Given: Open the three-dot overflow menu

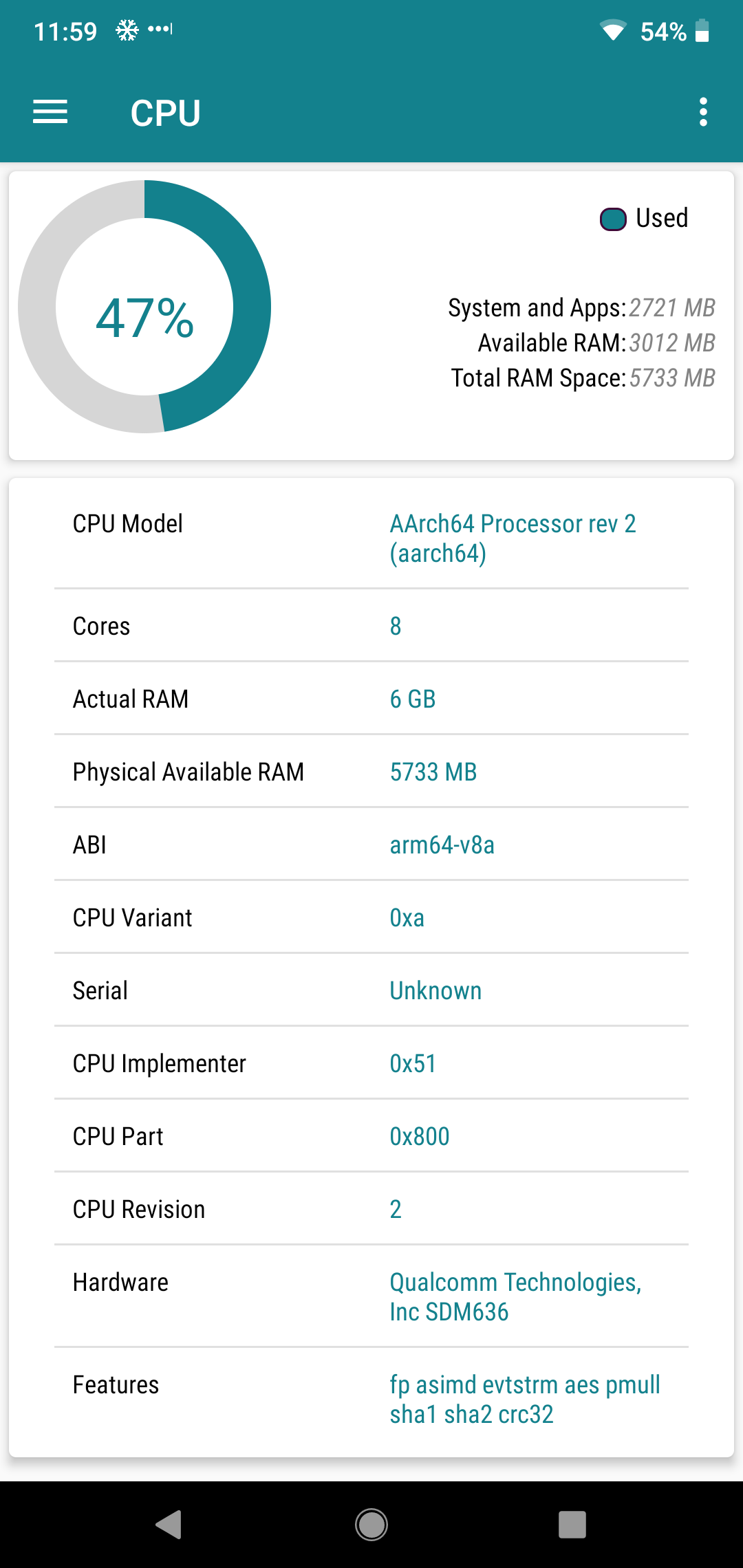Looking at the screenshot, I should (702, 112).
